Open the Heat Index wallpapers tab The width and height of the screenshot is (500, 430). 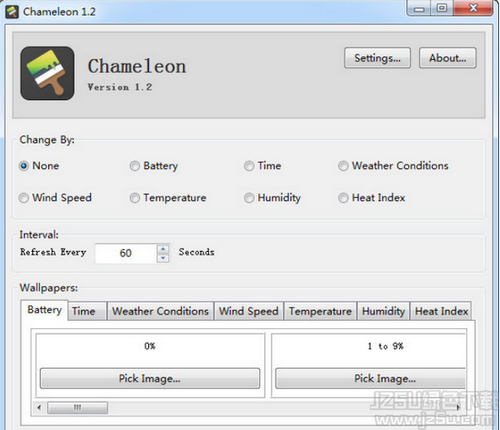coord(441,311)
